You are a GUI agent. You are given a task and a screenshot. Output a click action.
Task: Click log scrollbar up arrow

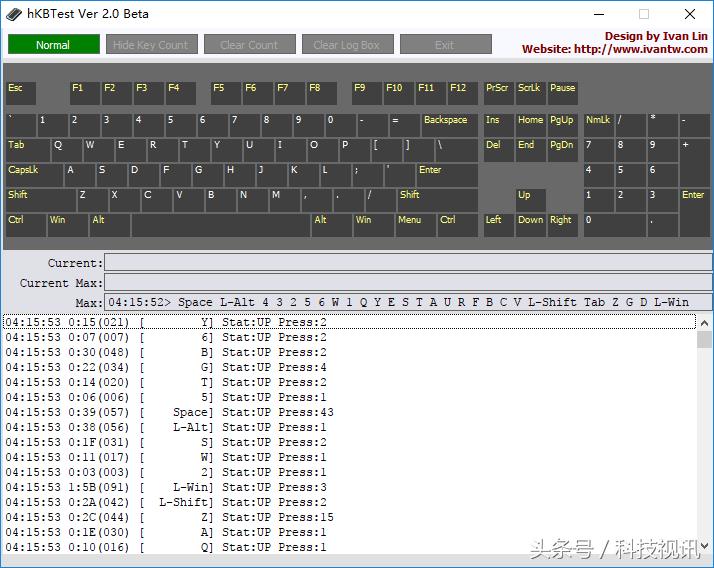704,323
